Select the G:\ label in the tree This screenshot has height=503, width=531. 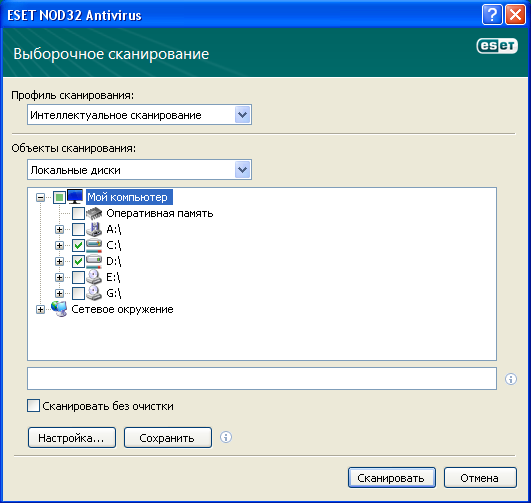(x=114, y=293)
